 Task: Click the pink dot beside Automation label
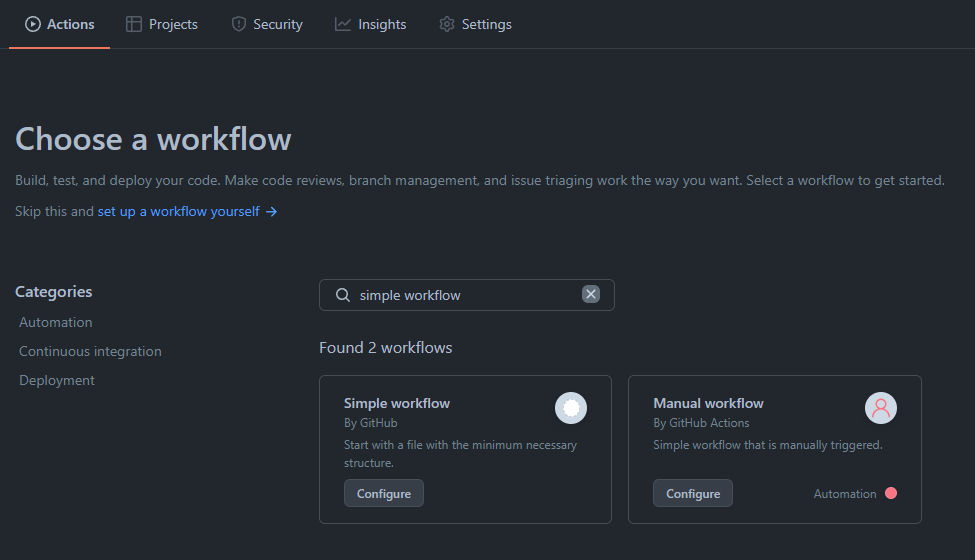tap(891, 493)
